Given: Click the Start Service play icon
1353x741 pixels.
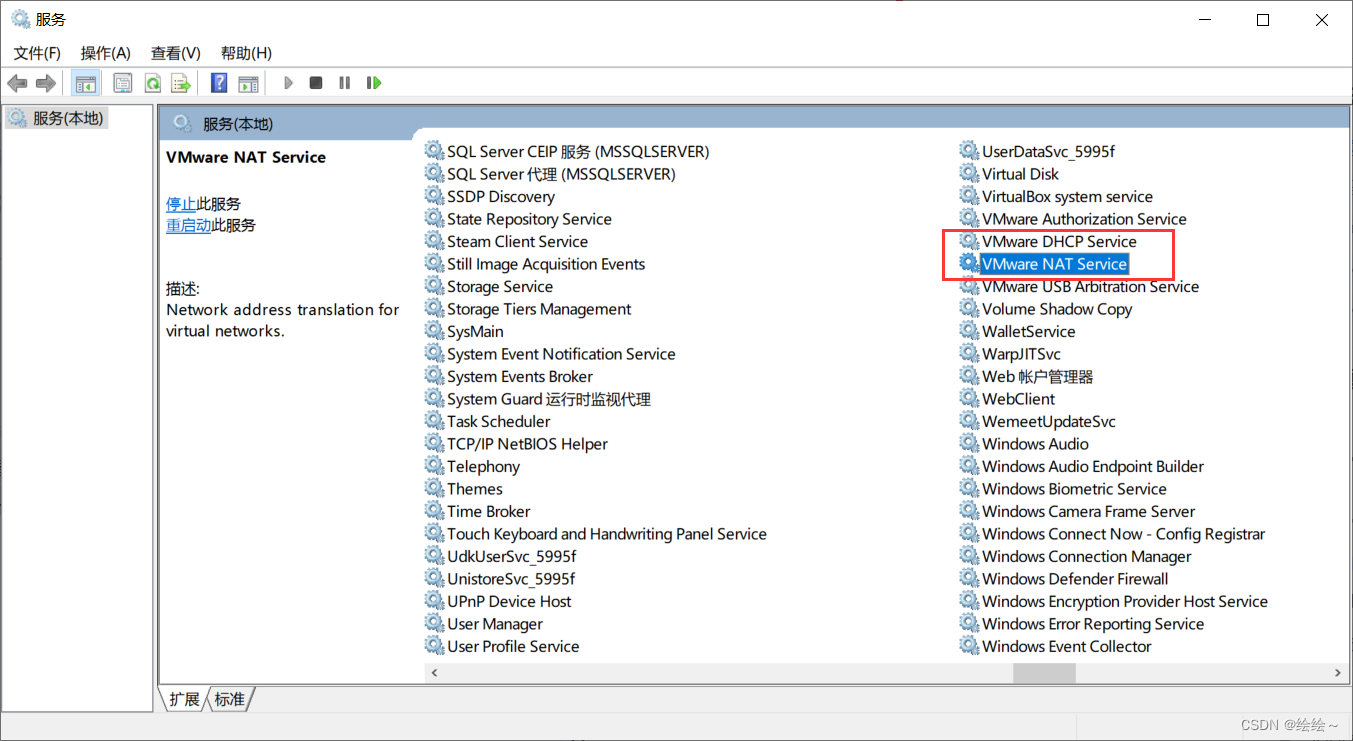Looking at the screenshot, I should point(288,83).
